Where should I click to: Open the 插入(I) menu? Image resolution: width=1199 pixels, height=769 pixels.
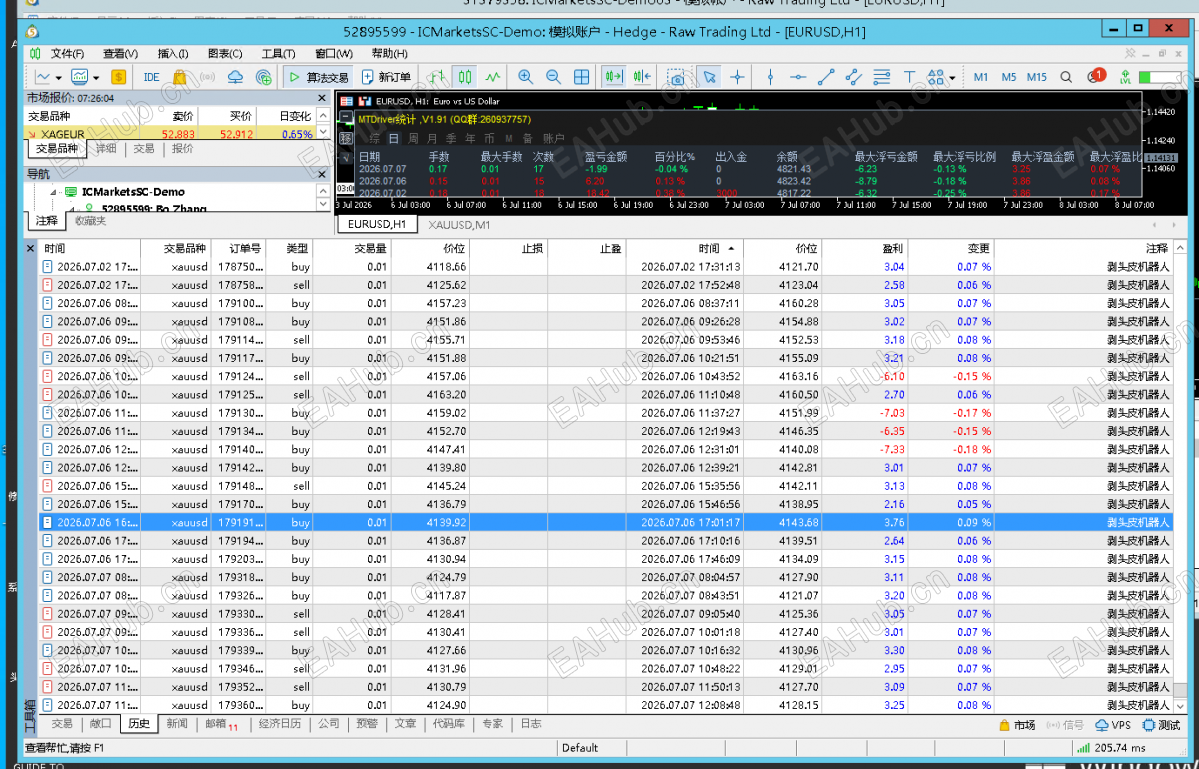[173, 54]
